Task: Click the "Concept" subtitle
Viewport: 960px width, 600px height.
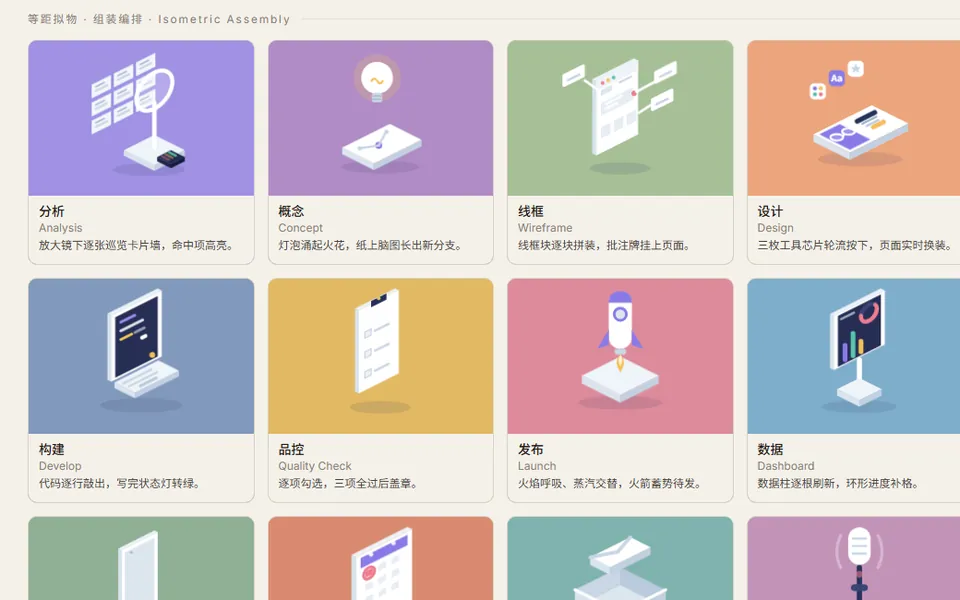Action: point(300,228)
